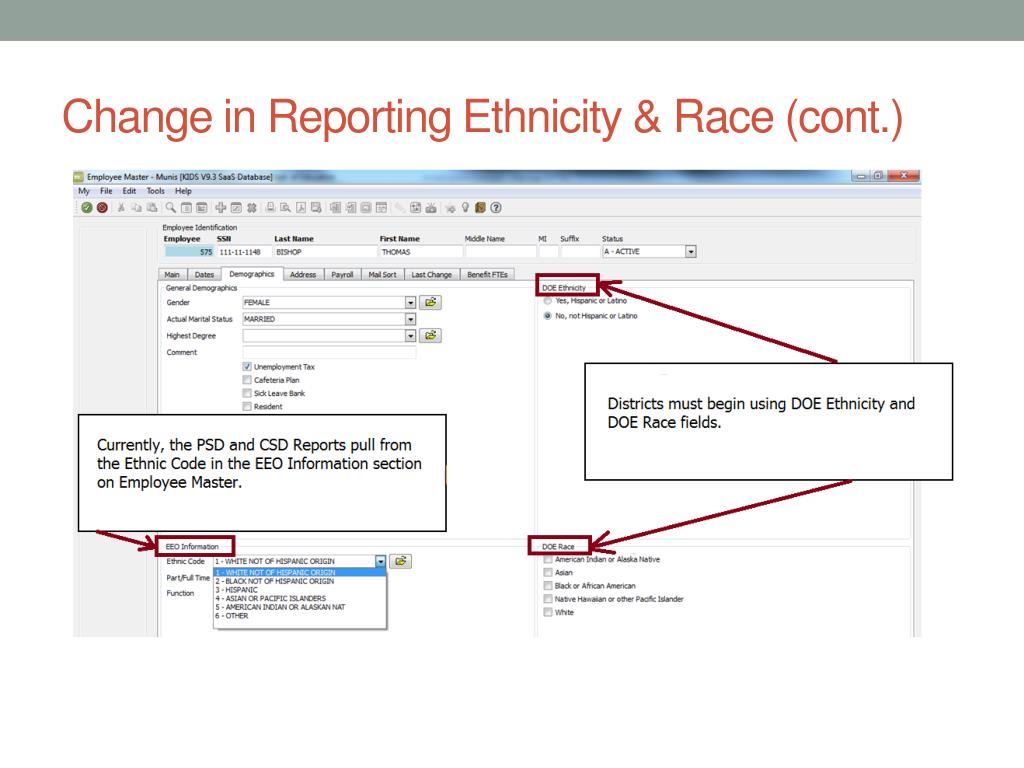1024x768 pixels.
Task: Click the Delete X toolbar icon
Action: coord(251,208)
